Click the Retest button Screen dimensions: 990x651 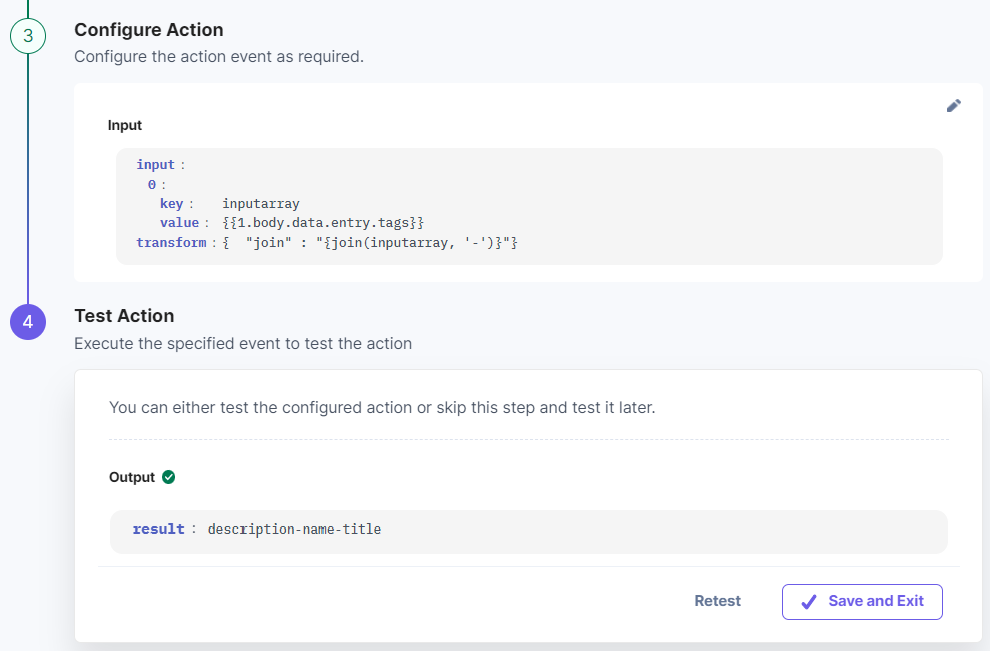click(717, 601)
